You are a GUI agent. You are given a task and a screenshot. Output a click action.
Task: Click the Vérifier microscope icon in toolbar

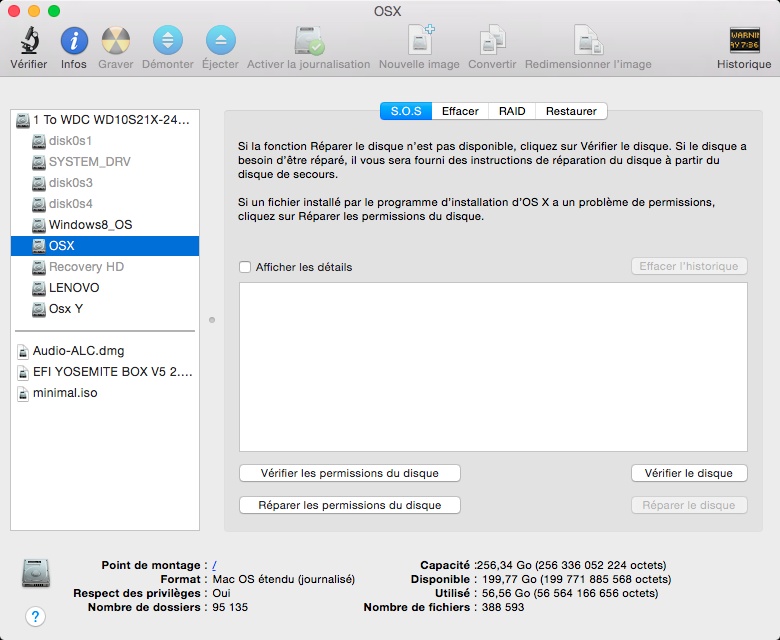tap(28, 42)
